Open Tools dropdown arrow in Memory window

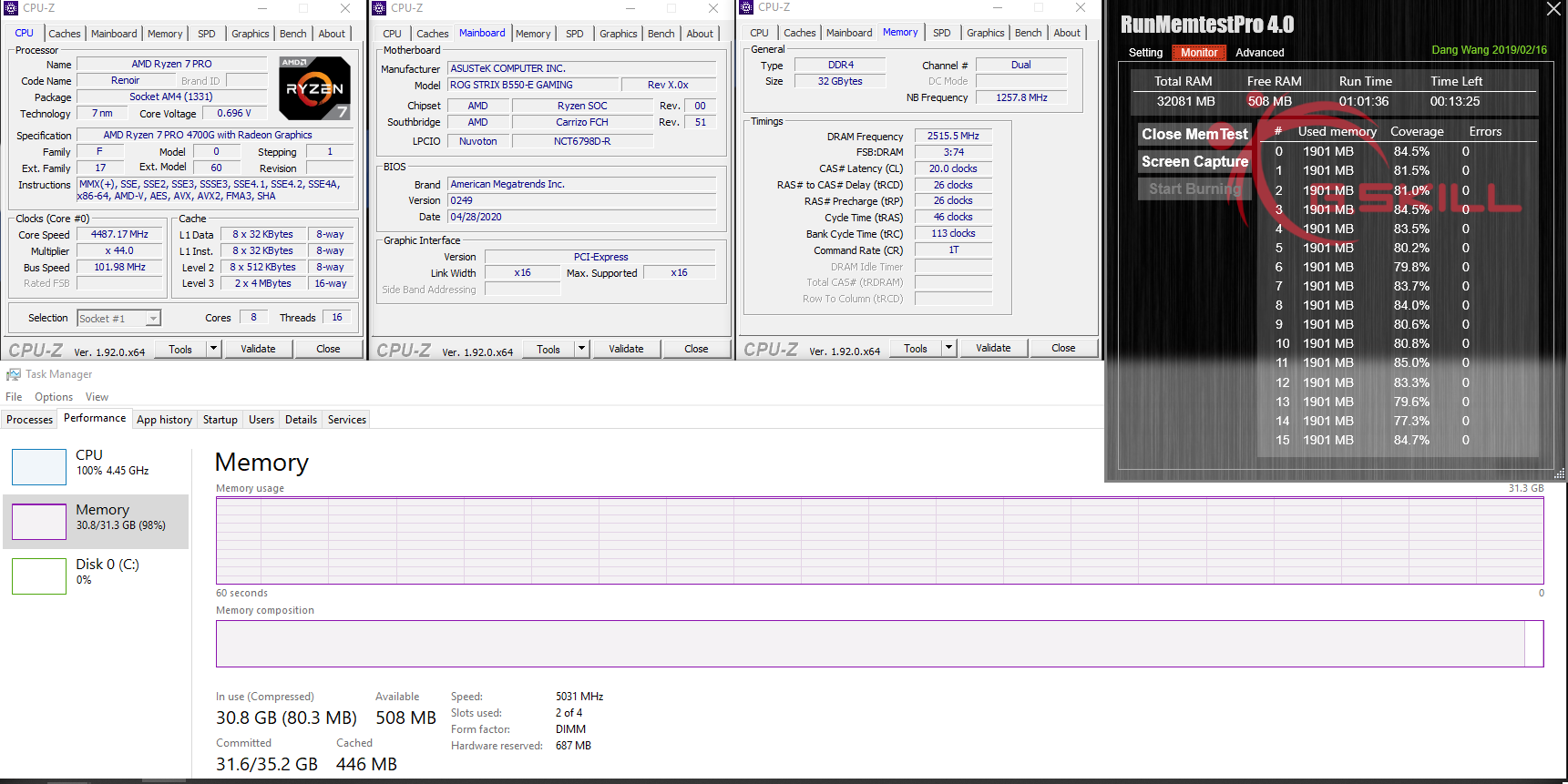click(948, 348)
